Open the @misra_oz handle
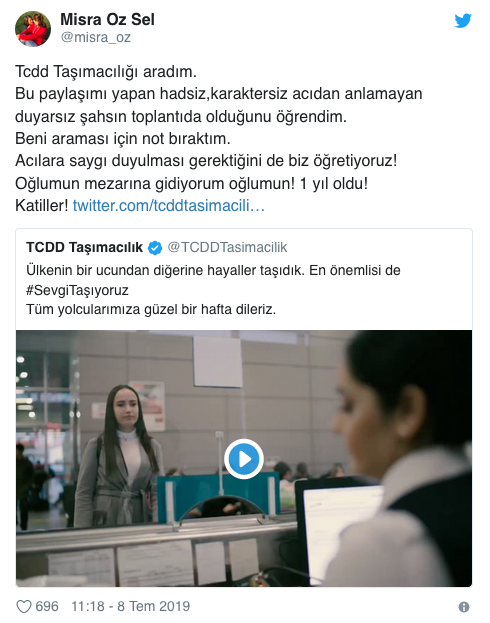Image resolution: width=490 pixels, height=623 pixels. (x=96, y=37)
